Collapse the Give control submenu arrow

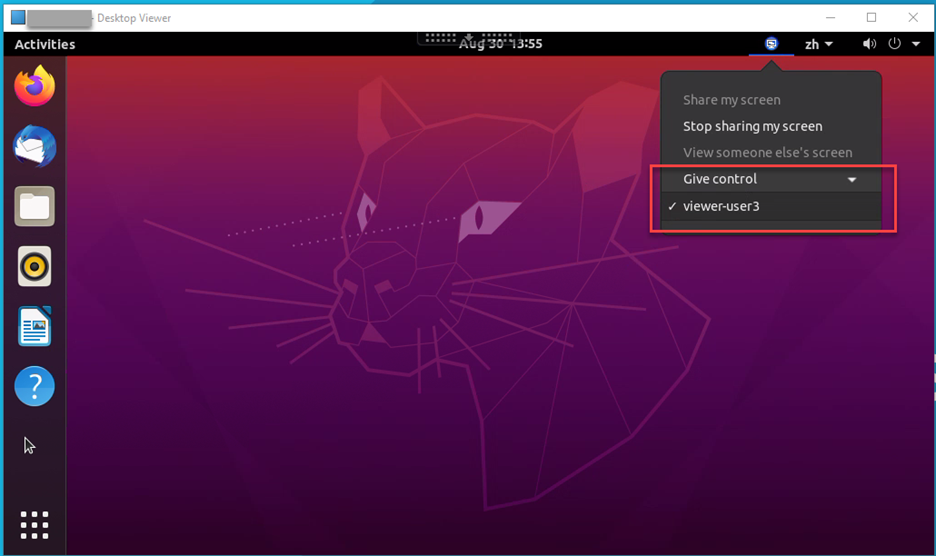point(852,180)
